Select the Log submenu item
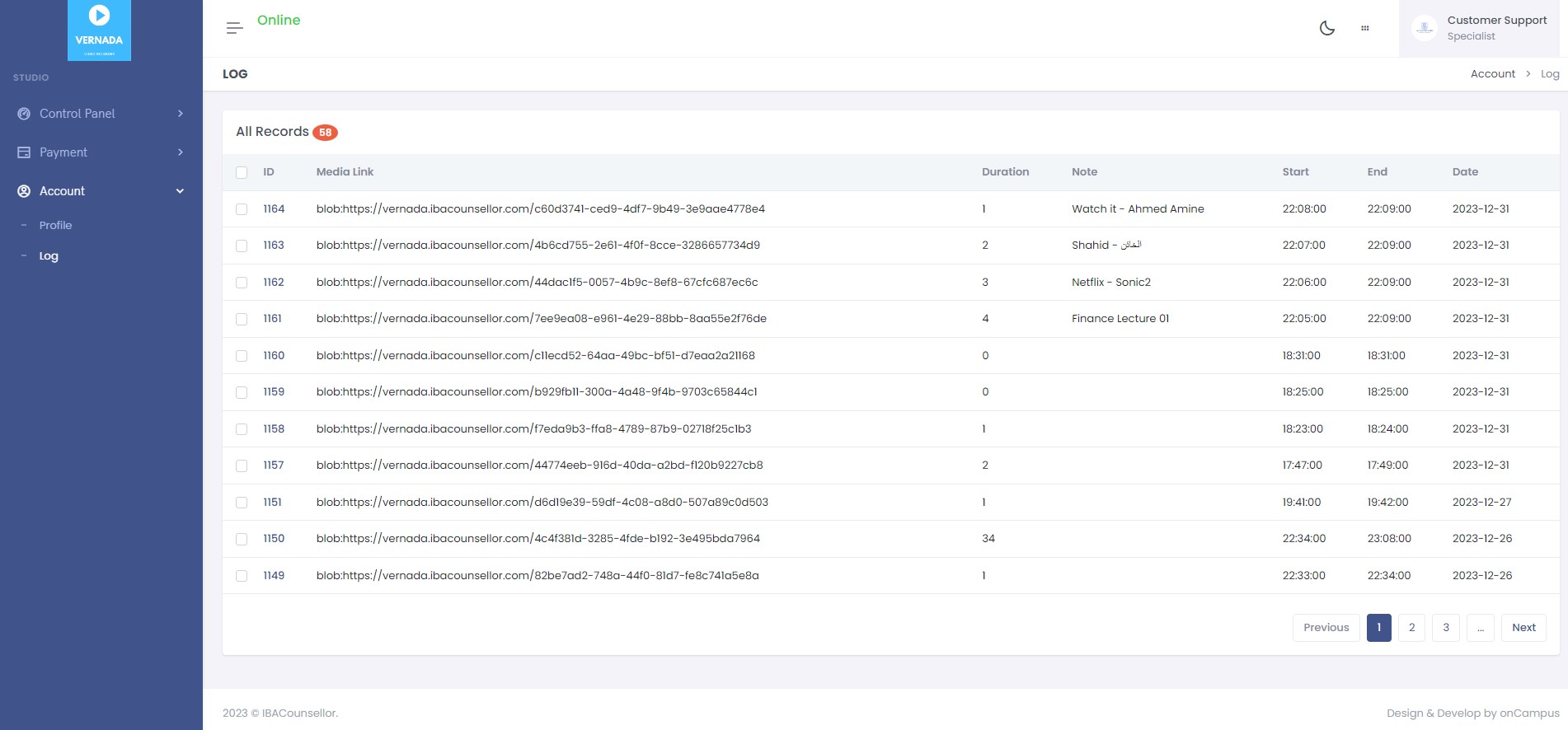 [49, 256]
